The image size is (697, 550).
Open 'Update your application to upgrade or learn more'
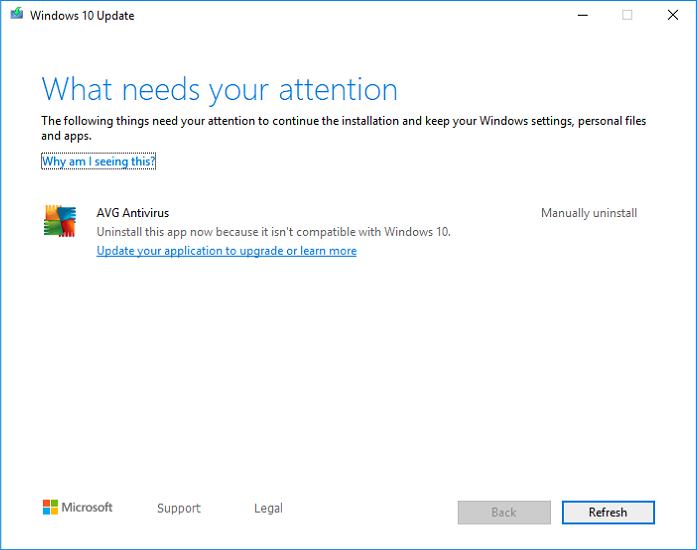pyautogui.click(x=227, y=251)
